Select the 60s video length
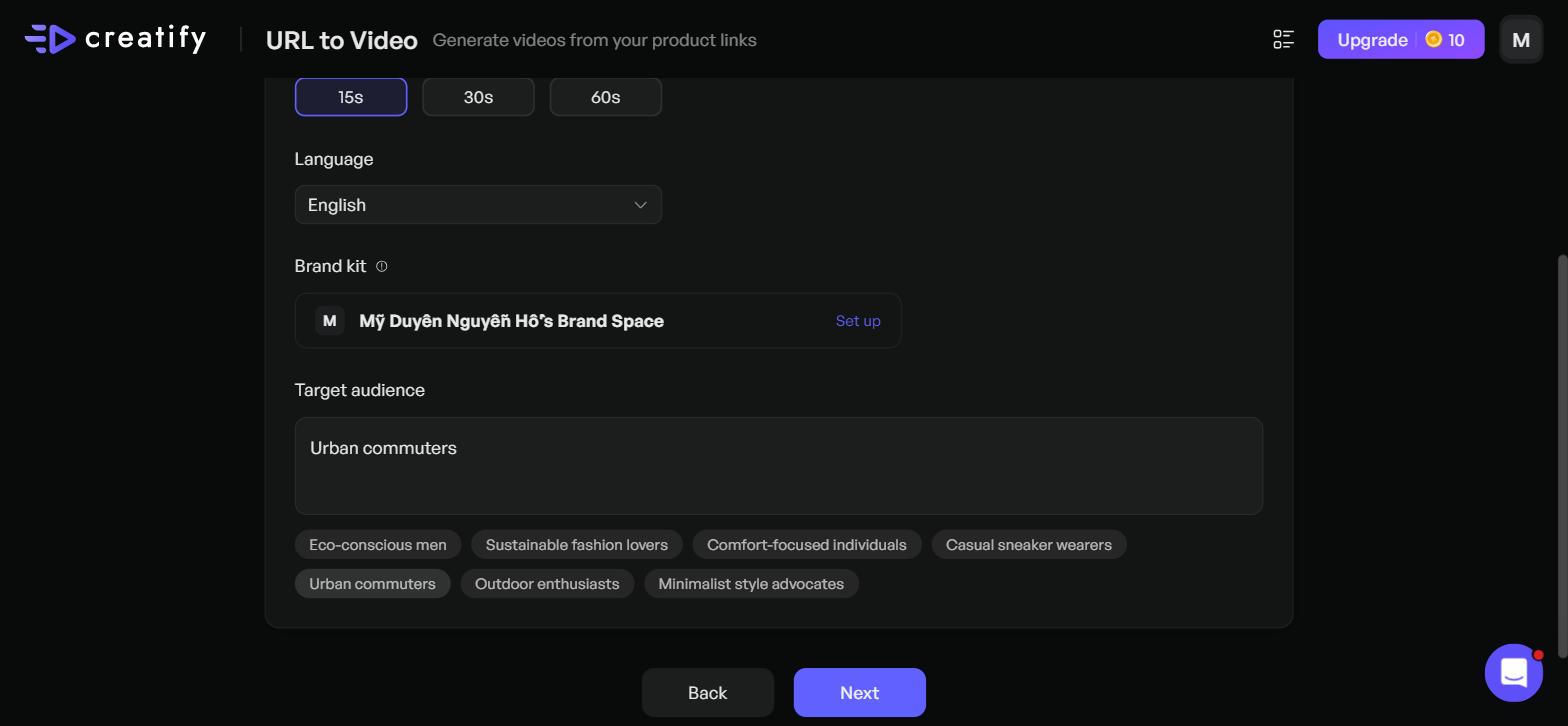Image resolution: width=1568 pixels, height=726 pixels. pos(606,97)
